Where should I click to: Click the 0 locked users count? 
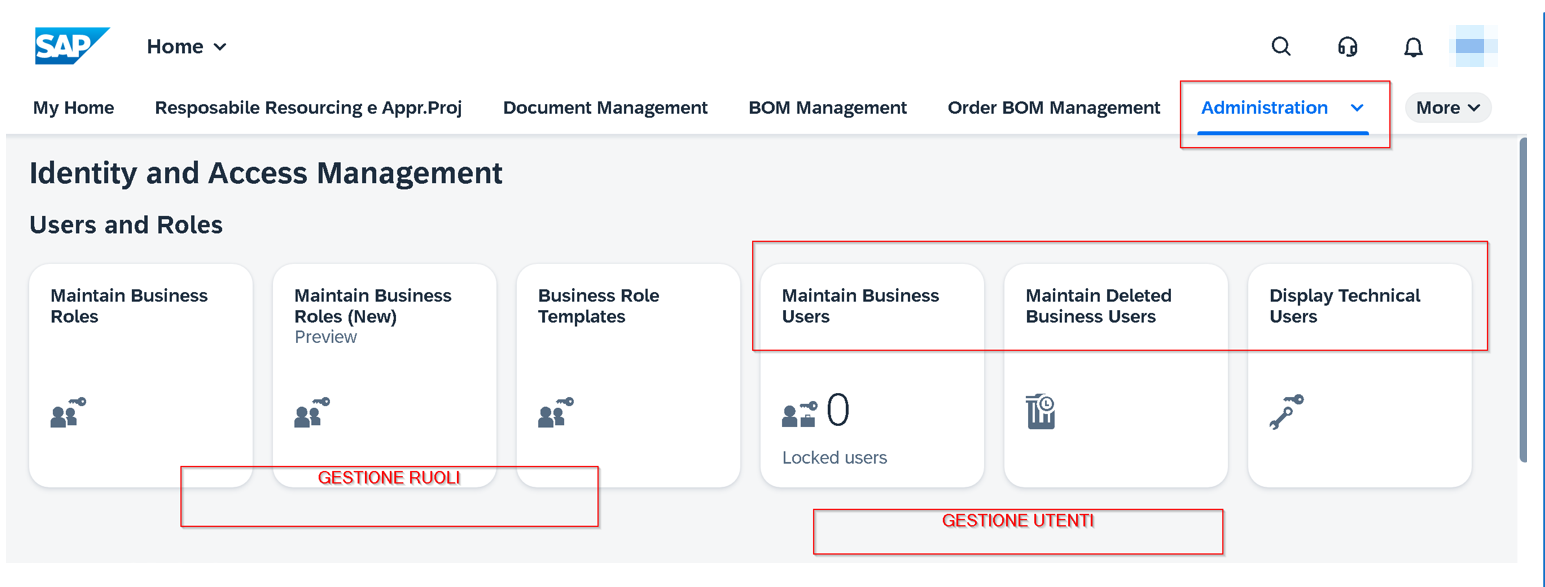838,410
